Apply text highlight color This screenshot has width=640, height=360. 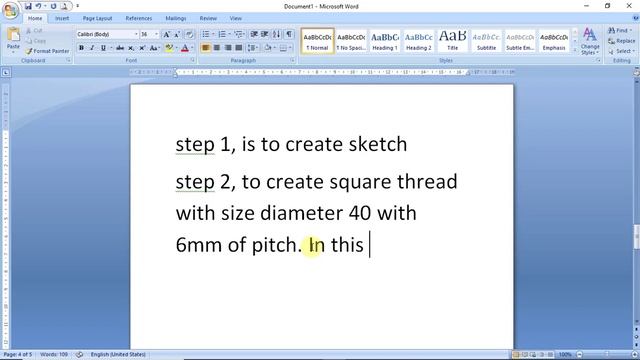point(169,48)
